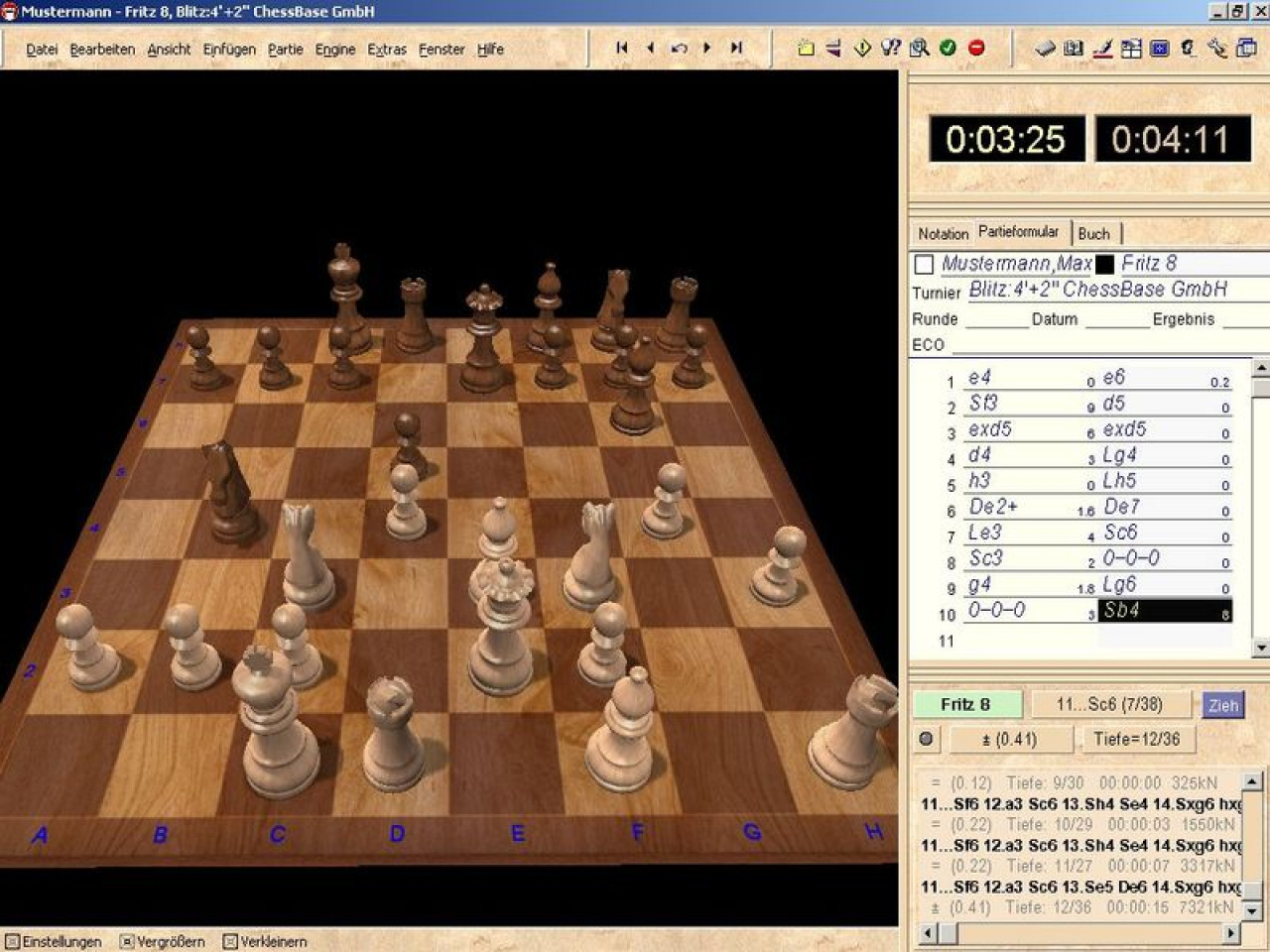Click the yellow new game icon
This screenshot has height=952, width=1270.
(806, 48)
